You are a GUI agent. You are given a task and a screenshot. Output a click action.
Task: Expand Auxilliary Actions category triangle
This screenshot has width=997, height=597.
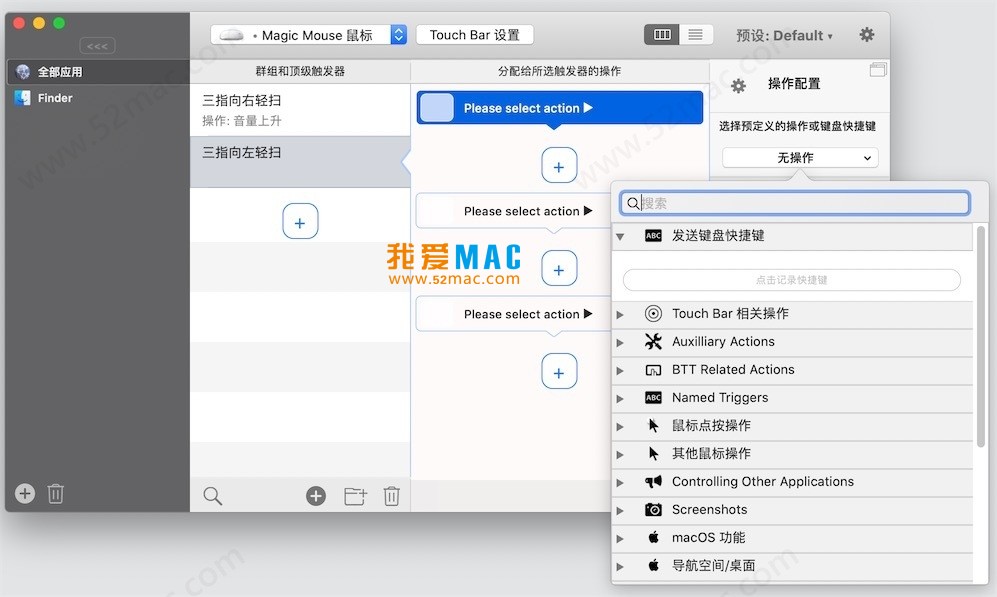click(620, 342)
